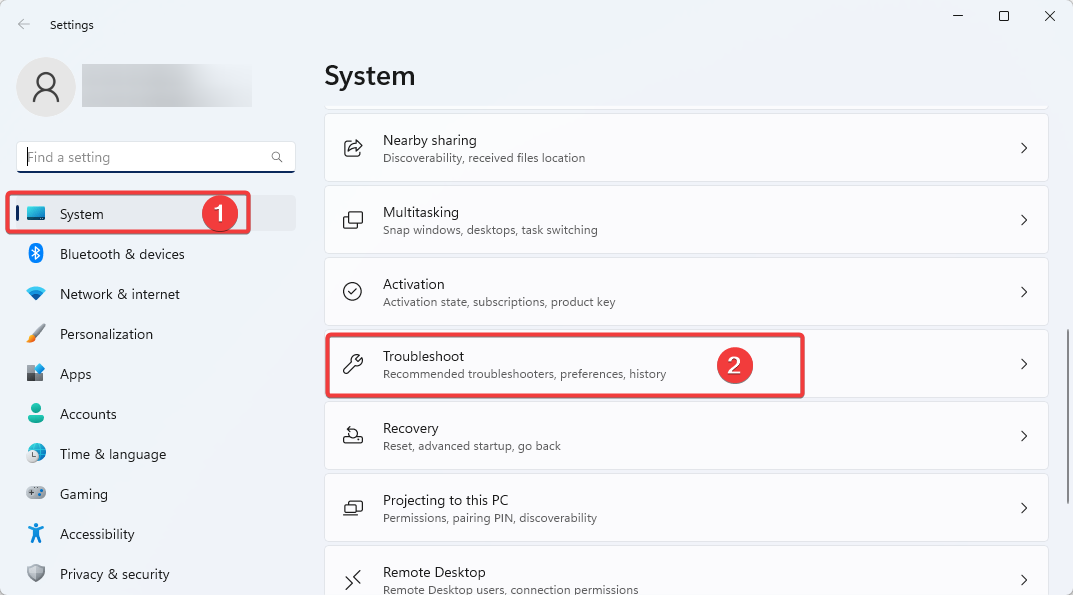The image size is (1073, 595).
Task: Click the Troubleshoot wrench icon
Action: coord(352,364)
